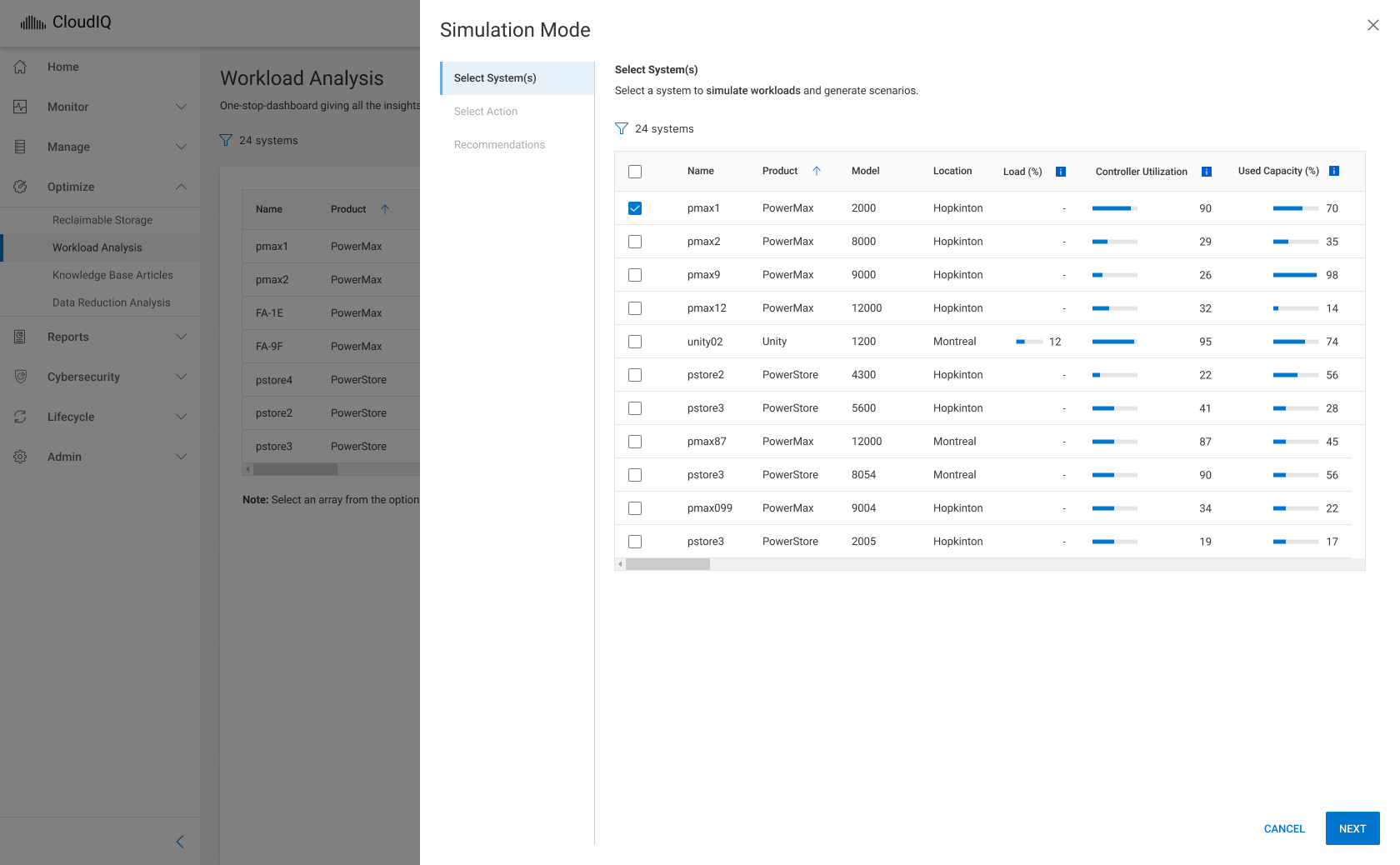
Task: Check the pmax87 checkbox
Action: pyautogui.click(x=635, y=442)
